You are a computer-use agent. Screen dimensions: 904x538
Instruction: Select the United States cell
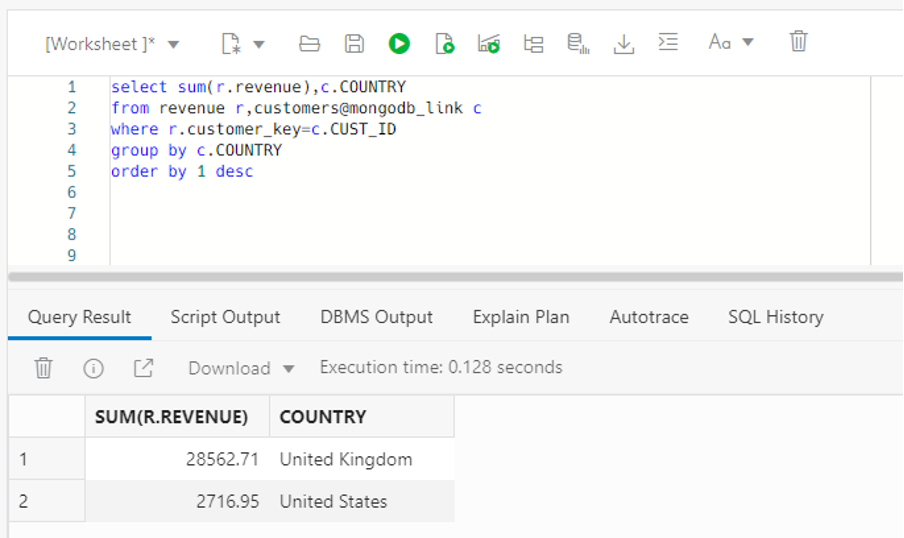coord(361,502)
